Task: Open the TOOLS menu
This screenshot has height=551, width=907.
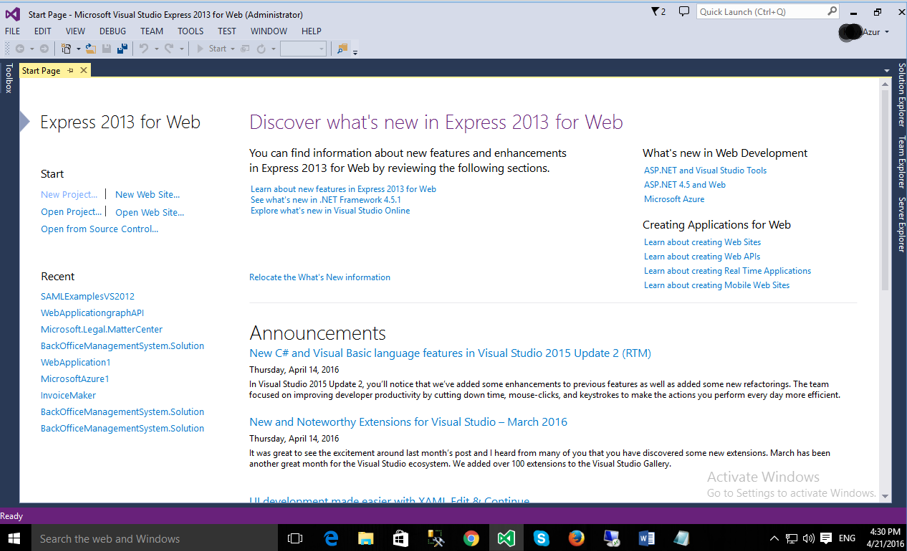Action: point(190,31)
